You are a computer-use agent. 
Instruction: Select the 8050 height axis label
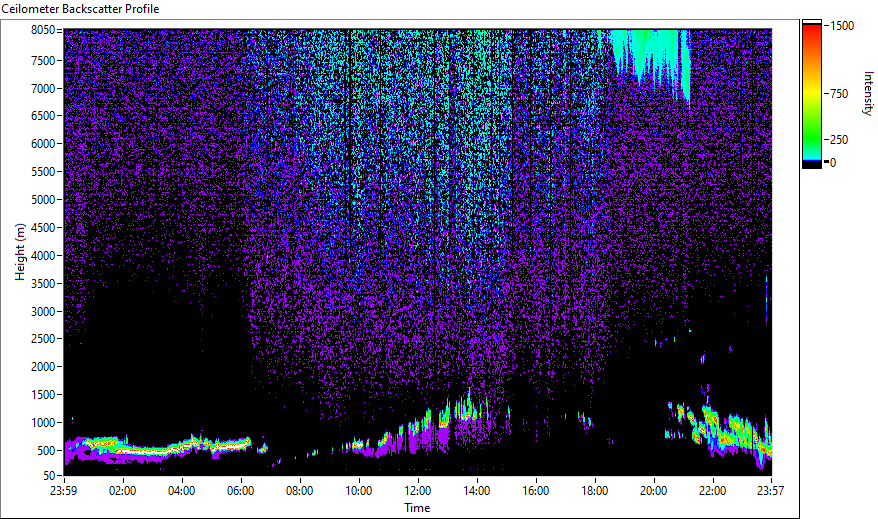point(43,30)
